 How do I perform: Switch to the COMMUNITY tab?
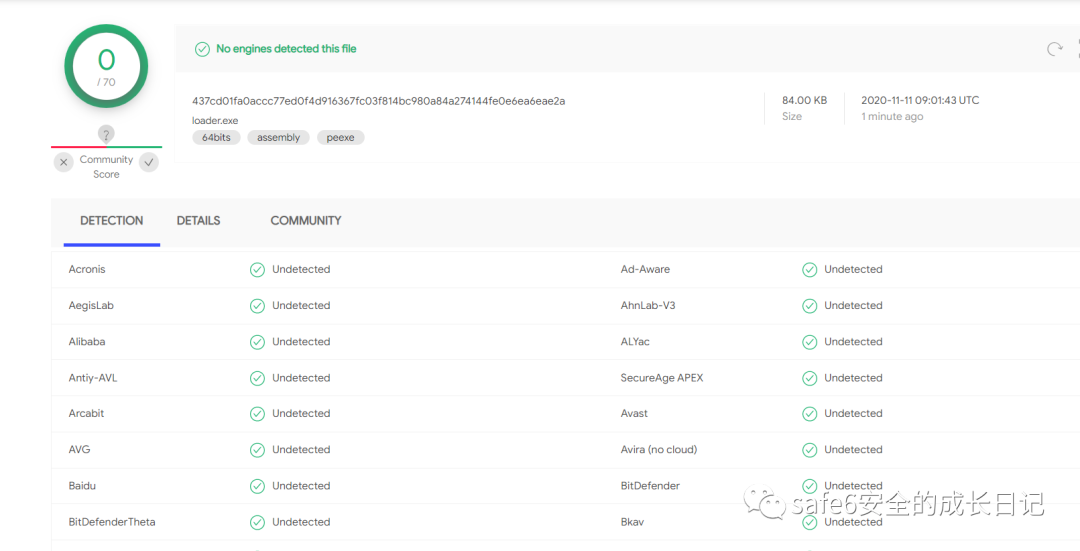[306, 221]
